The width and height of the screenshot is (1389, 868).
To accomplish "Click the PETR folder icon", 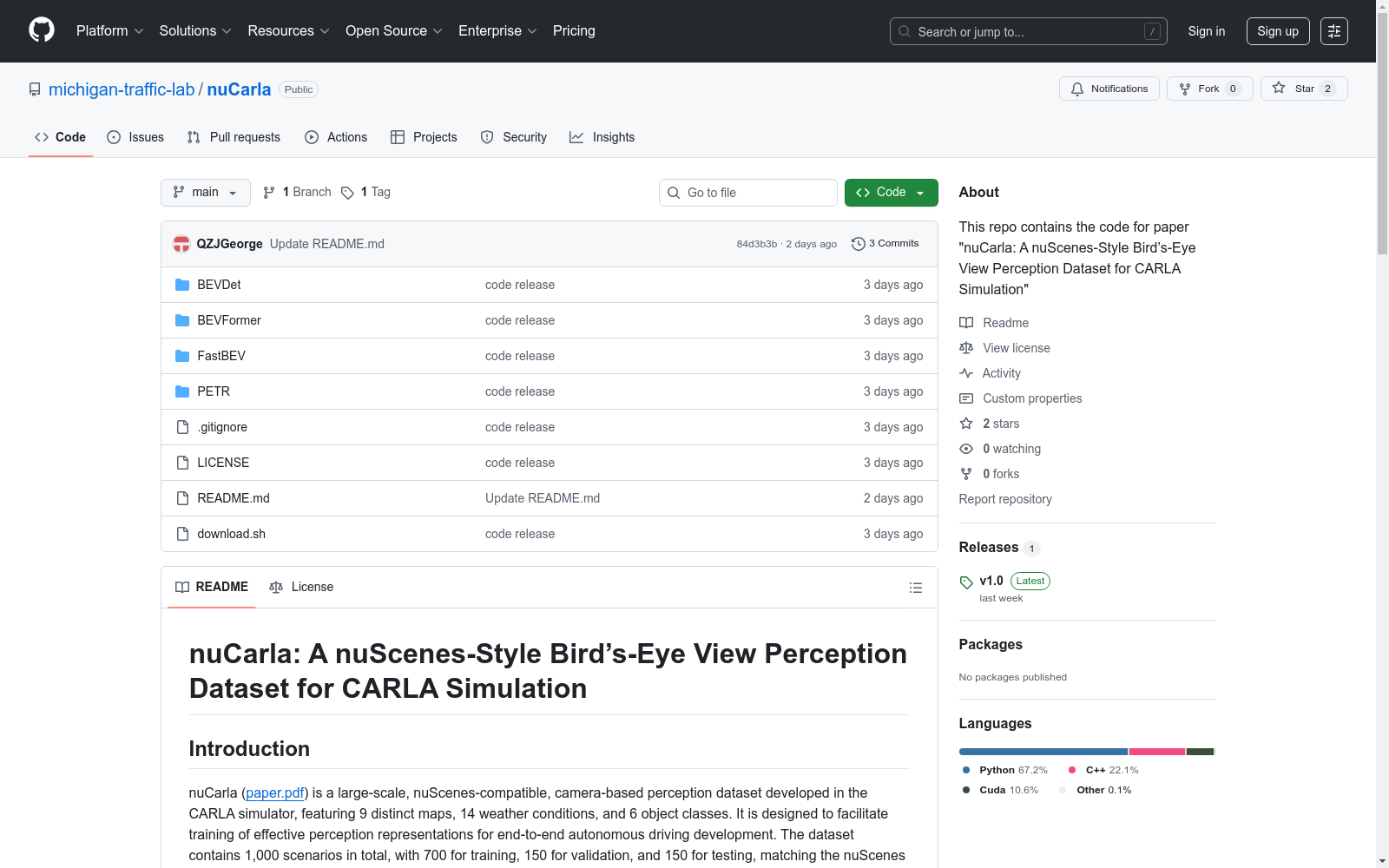I will [182, 391].
